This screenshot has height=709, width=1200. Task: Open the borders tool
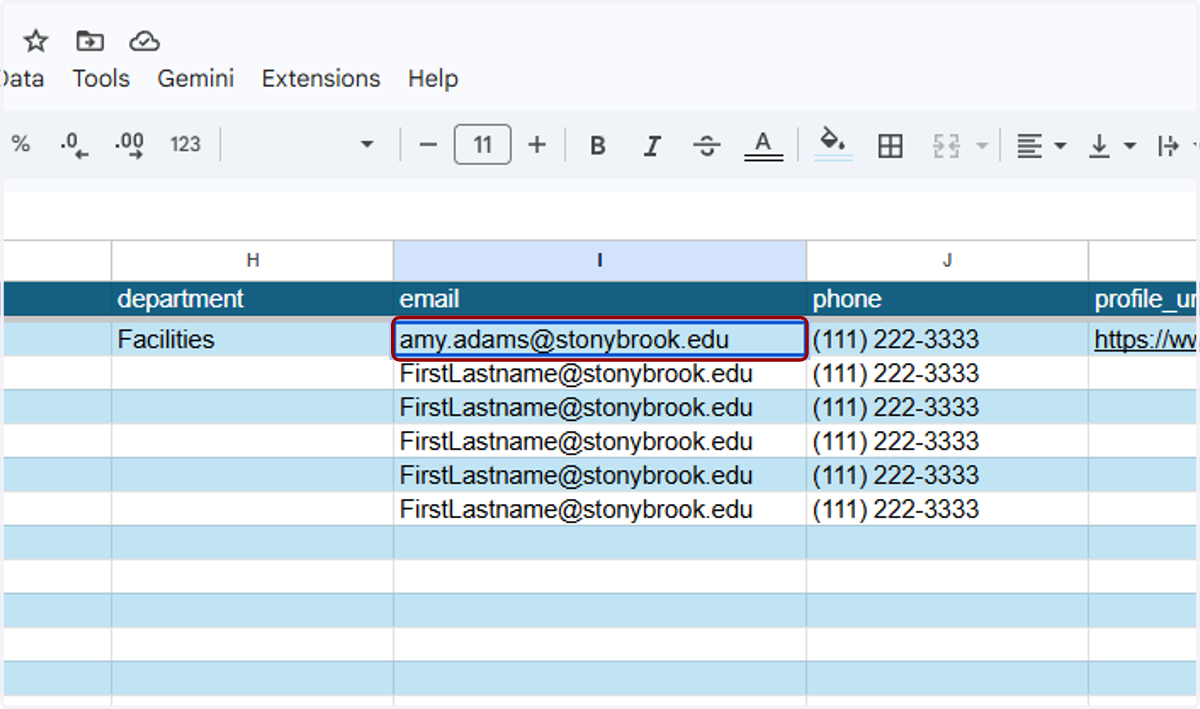890,146
